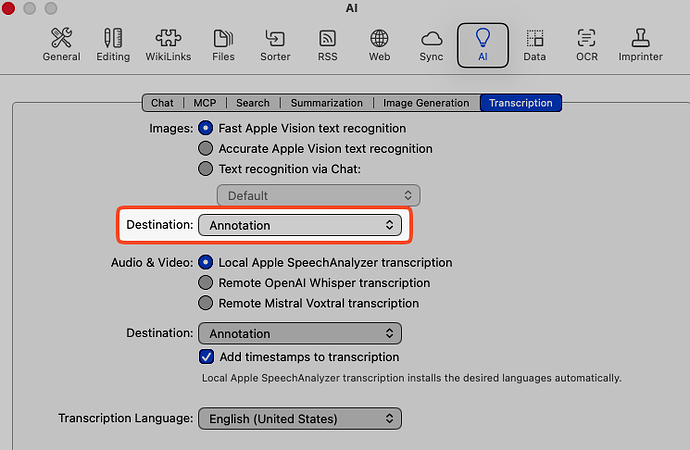Open the General preferences pane
690x450 pixels.
[61, 45]
